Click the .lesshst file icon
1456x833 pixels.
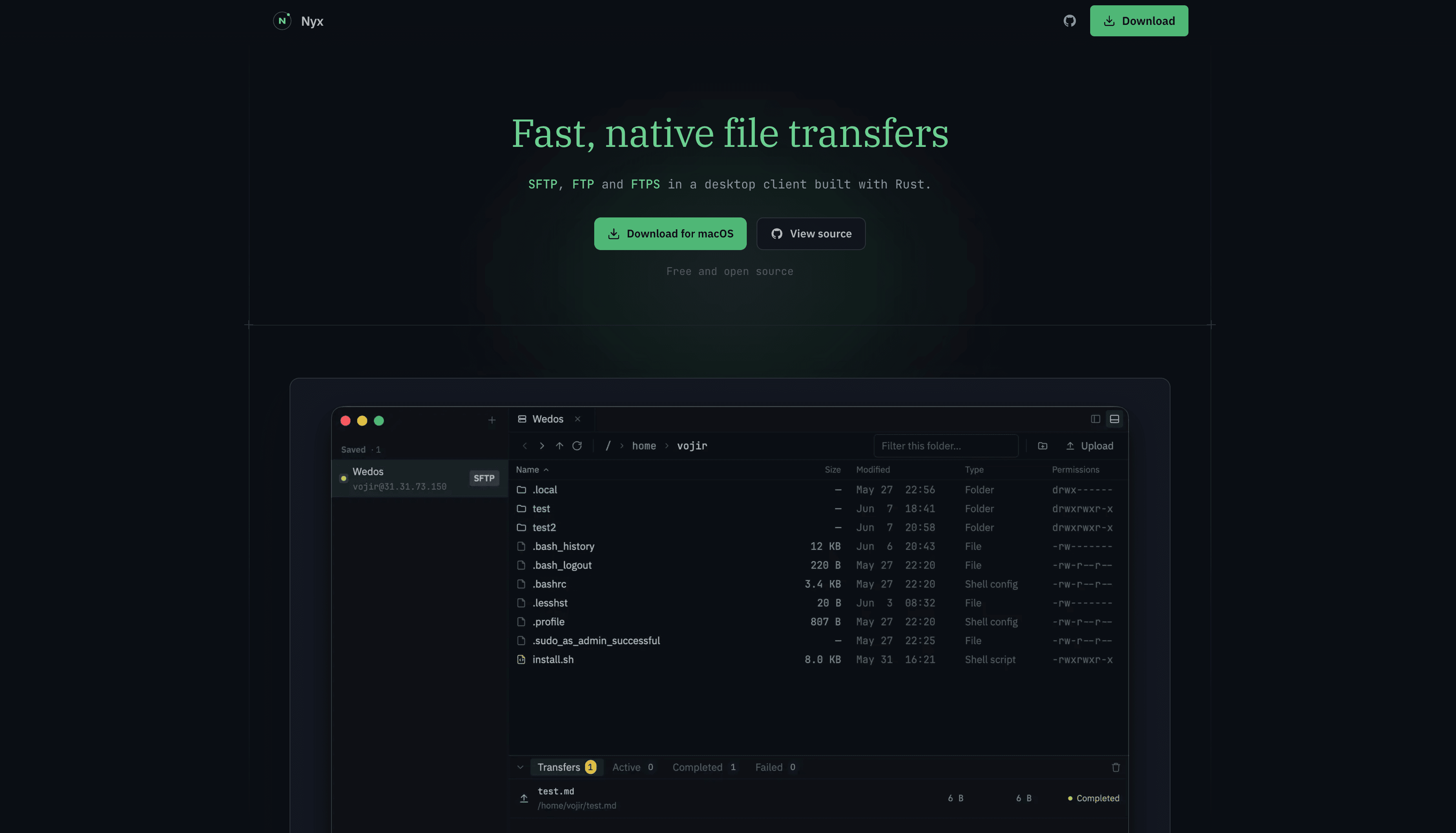click(x=522, y=603)
